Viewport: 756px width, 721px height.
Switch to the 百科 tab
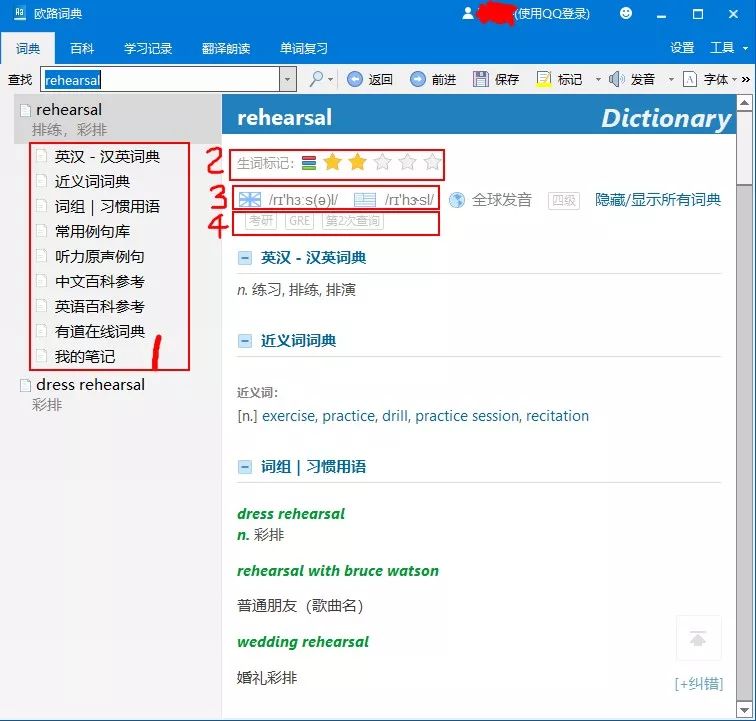(x=81, y=48)
